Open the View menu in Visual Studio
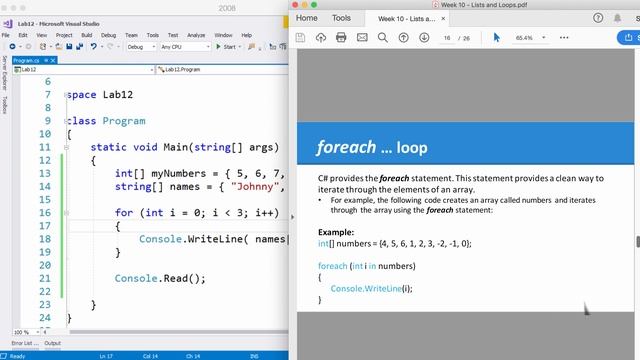 tap(42, 35)
